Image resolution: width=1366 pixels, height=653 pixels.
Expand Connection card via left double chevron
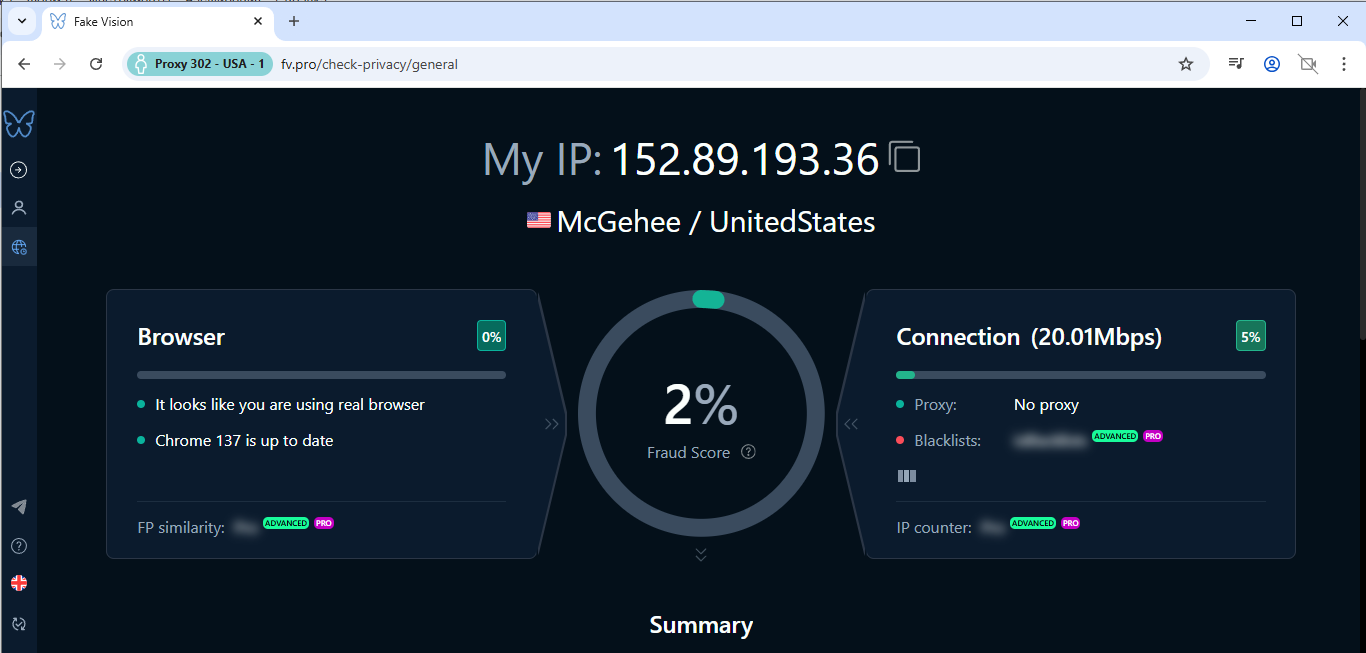pos(851,424)
